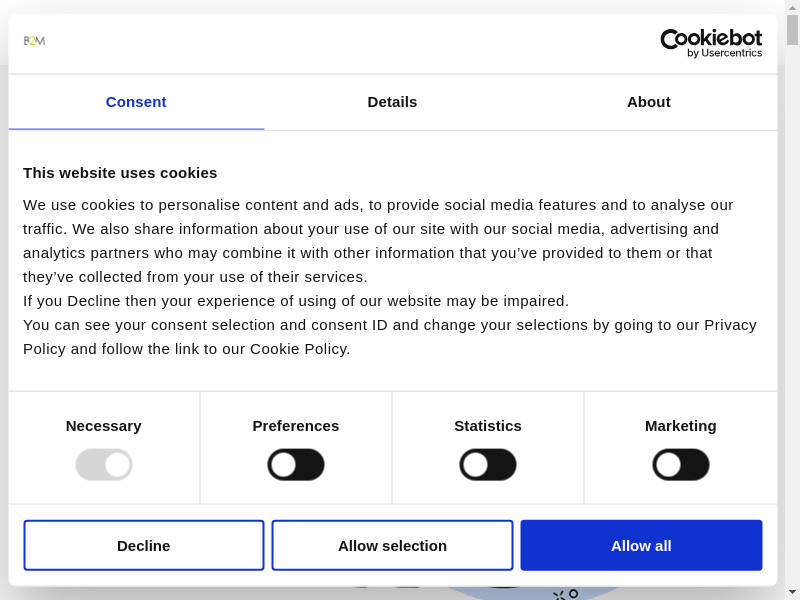The width and height of the screenshot is (800, 600).
Task: Click the Necessary category label
Action: (x=104, y=425)
